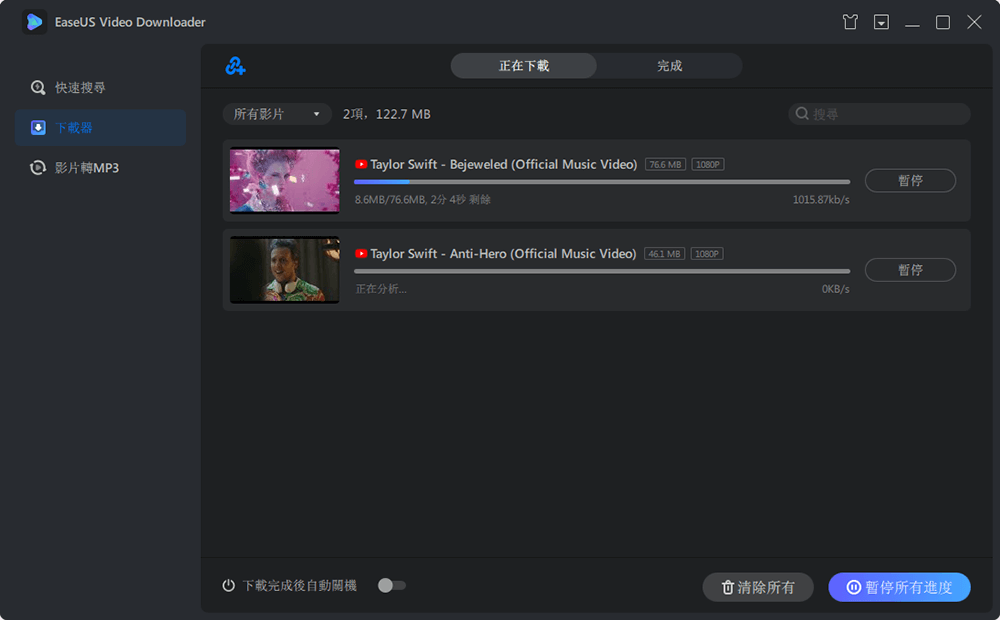The height and width of the screenshot is (620, 1000).
Task: Click the '正在分析...' status text
Action: pos(381,289)
